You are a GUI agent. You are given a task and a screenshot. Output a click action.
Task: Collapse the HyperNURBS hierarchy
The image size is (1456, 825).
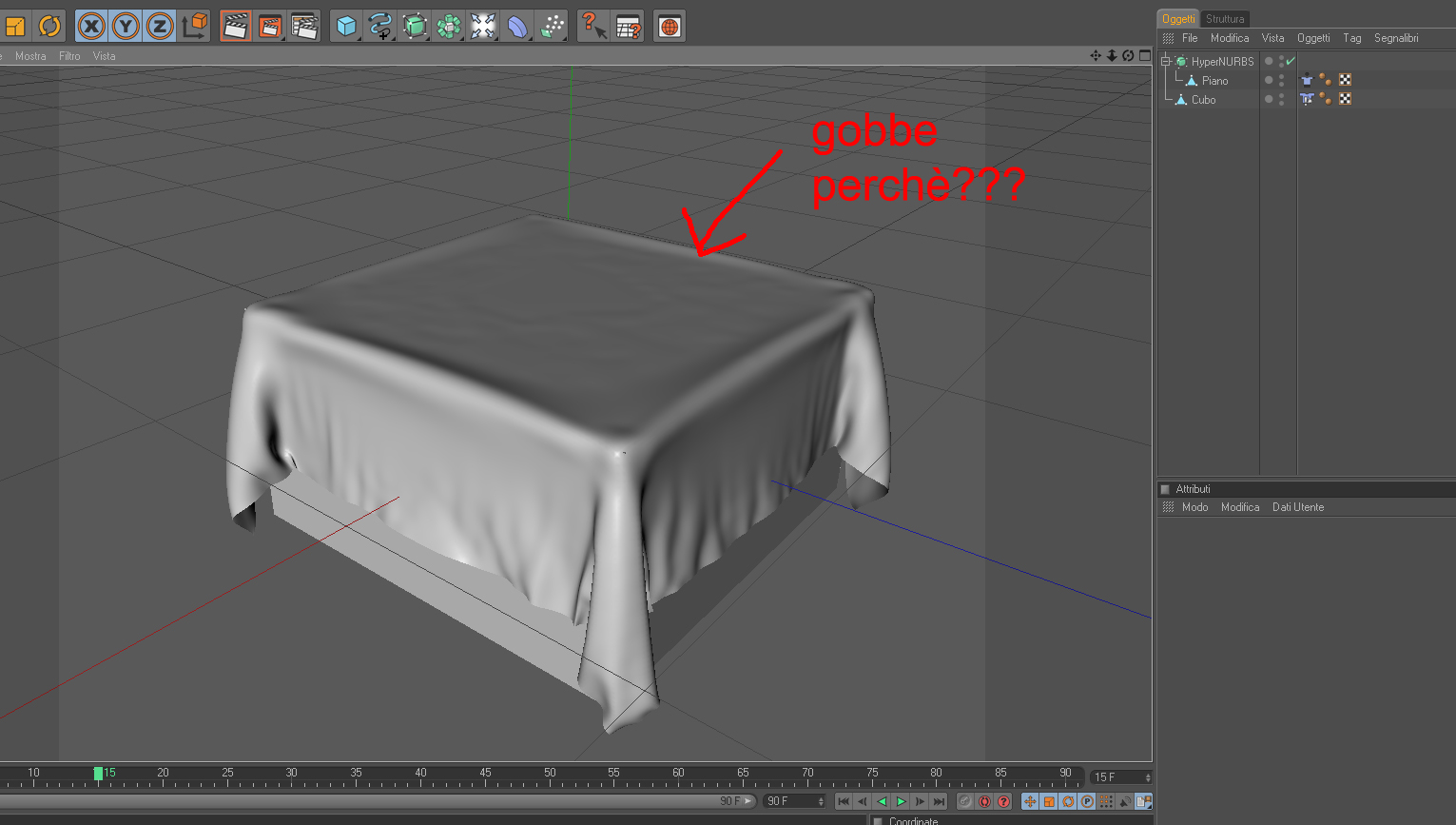pyautogui.click(x=1166, y=61)
